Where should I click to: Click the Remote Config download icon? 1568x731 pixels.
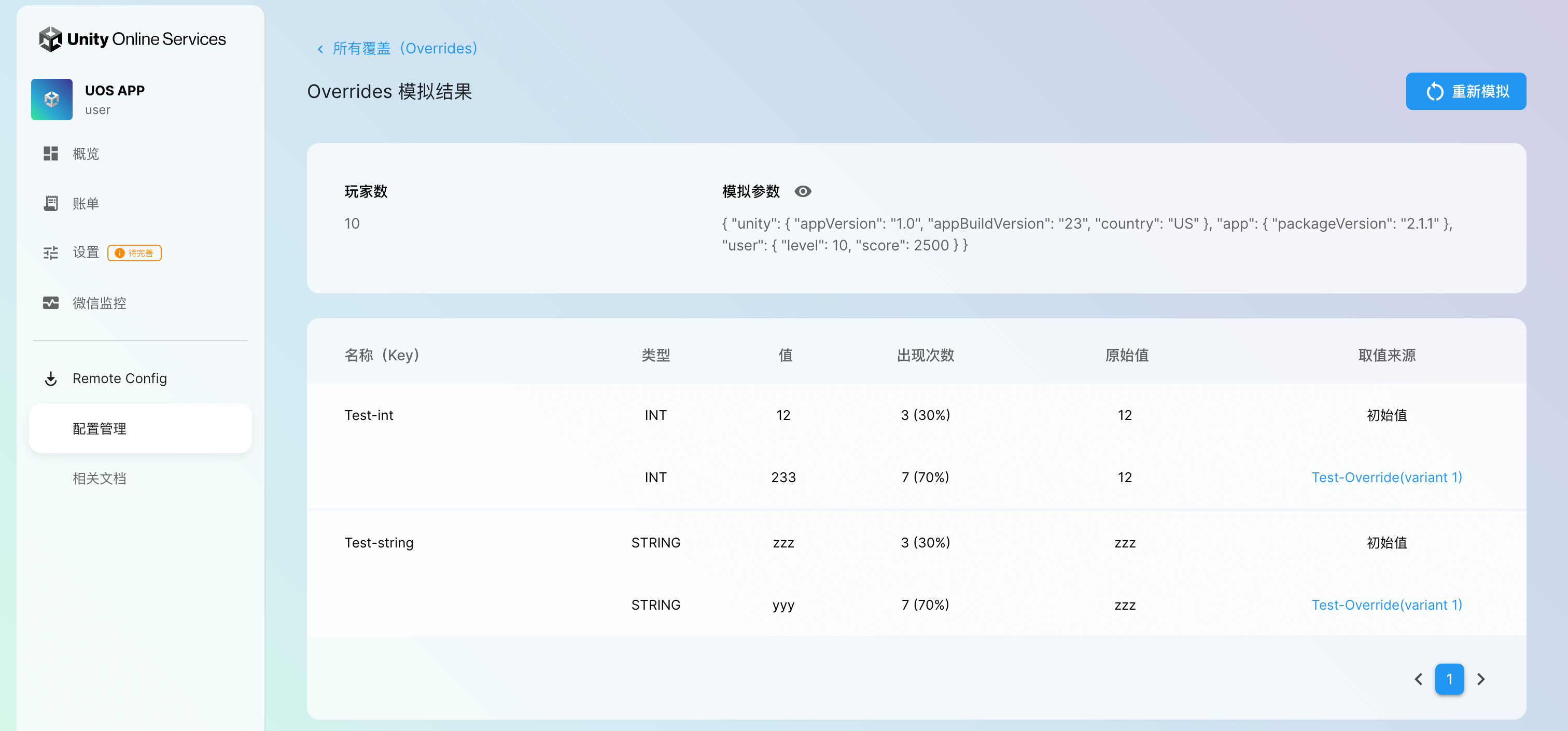[x=50, y=378]
